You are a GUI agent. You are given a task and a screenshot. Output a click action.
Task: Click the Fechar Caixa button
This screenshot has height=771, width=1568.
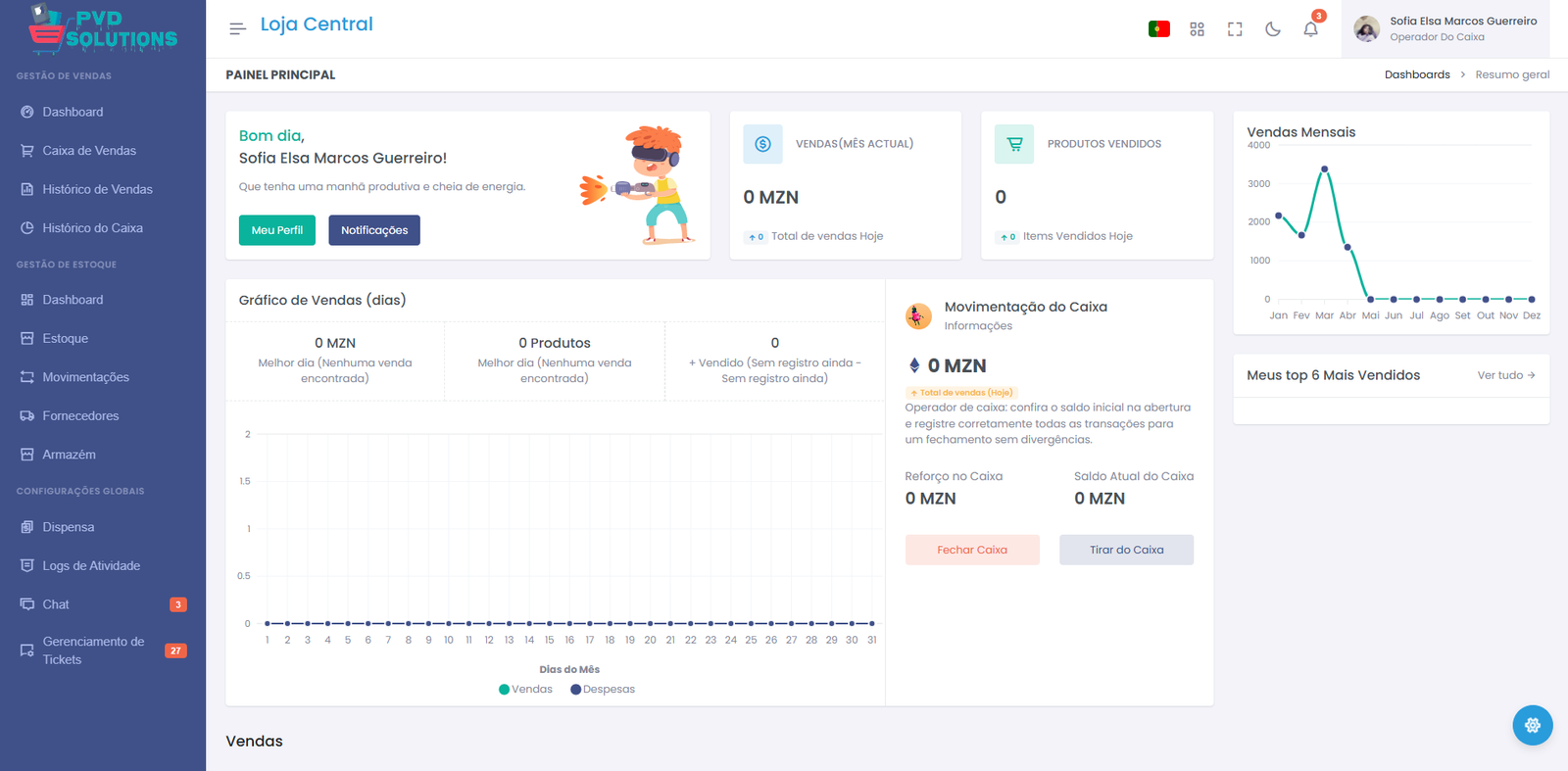coord(971,550)
